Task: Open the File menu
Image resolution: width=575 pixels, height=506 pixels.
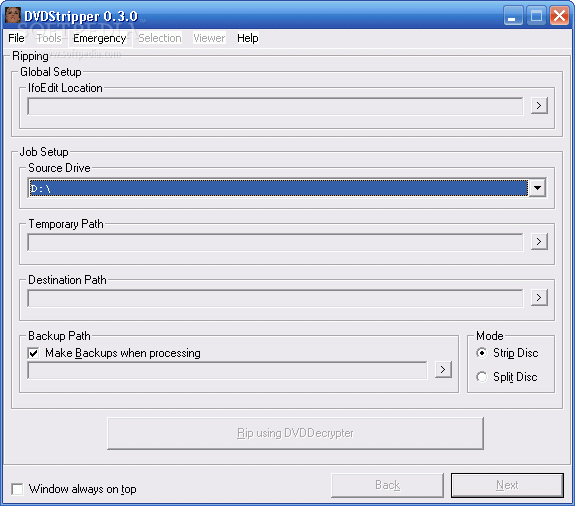Action: [16, 38]
